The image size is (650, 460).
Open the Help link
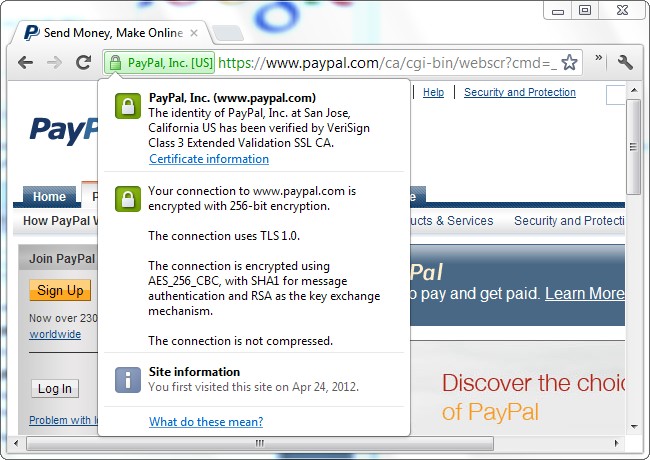point(433,92)
